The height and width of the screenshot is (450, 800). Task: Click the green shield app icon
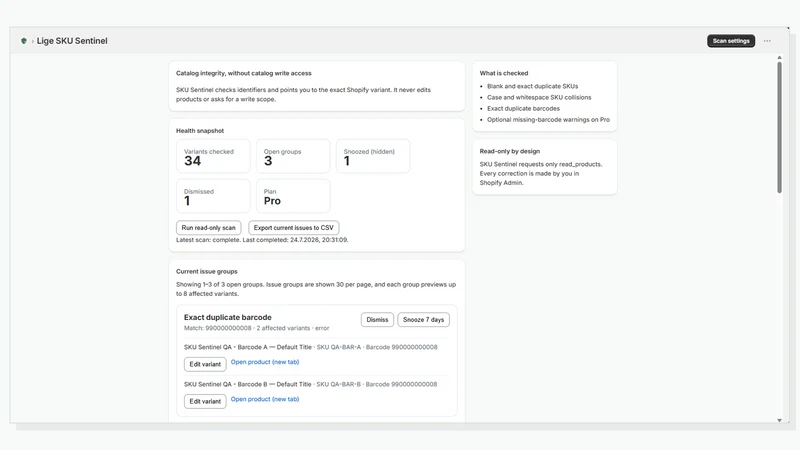[x=23, y=41]
